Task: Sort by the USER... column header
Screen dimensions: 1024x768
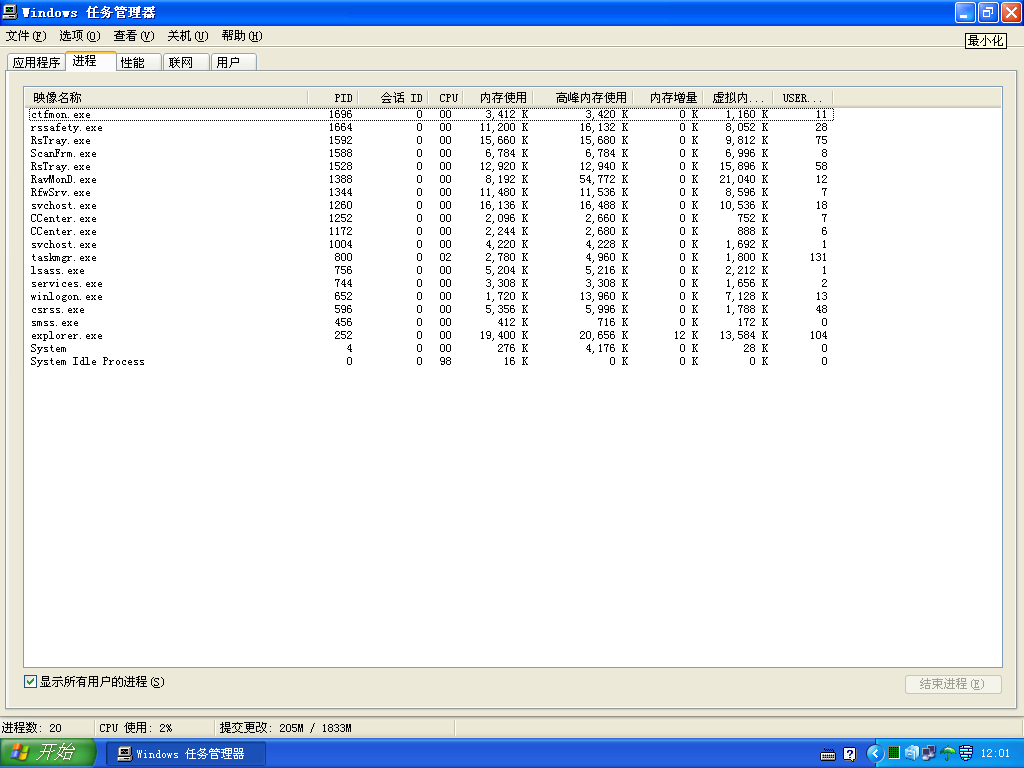Action: tap(803, 98)
